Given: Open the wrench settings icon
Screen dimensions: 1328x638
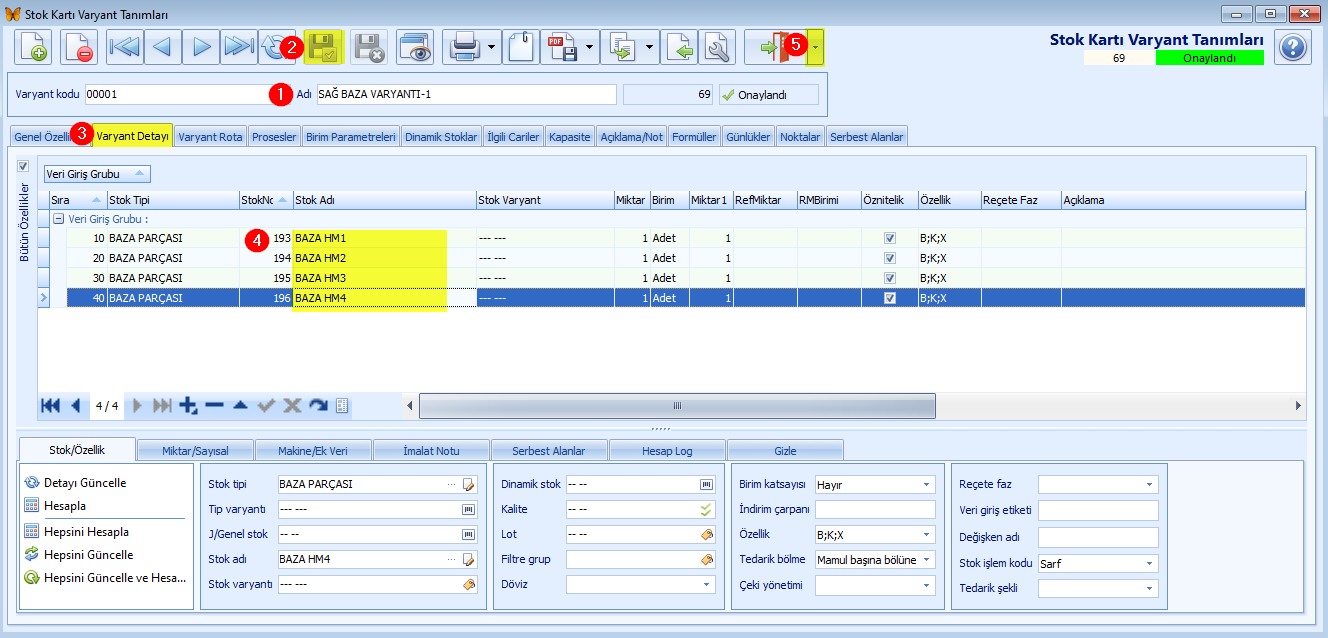Looking at the screenshot, I should [717, 47].
